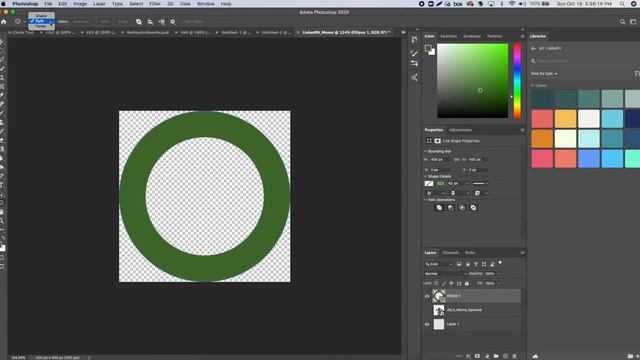Click the Libraries search field
Viewport: 640px width, 360px height.
(584, 61)
